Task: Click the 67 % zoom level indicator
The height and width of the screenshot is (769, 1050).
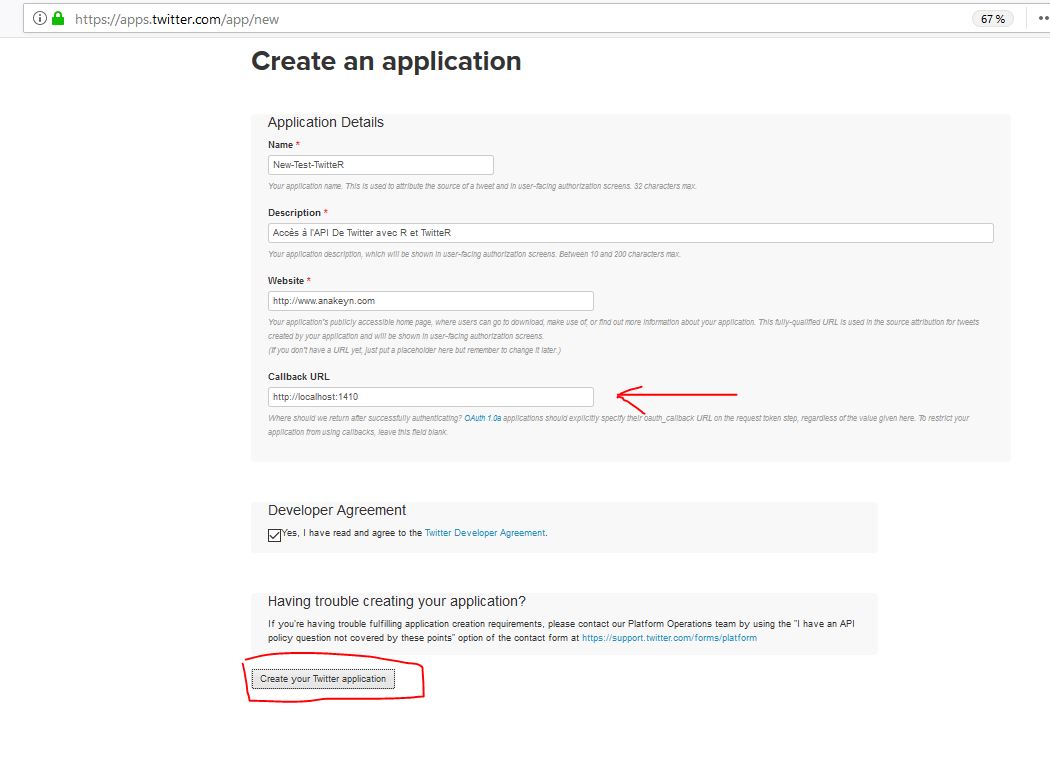Action: [992, 19]
